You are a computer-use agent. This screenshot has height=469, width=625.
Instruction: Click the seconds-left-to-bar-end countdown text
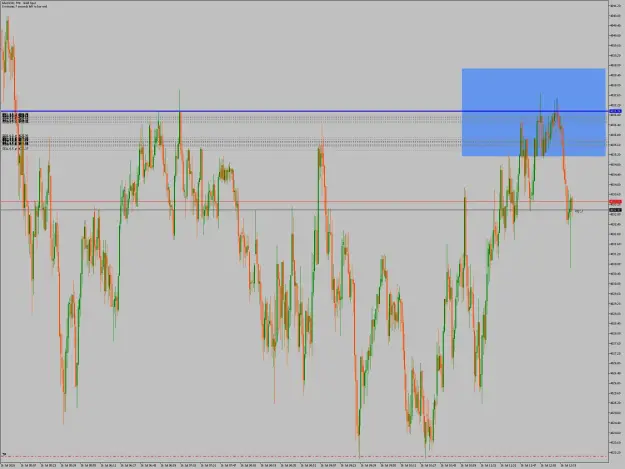coord(24,6)
